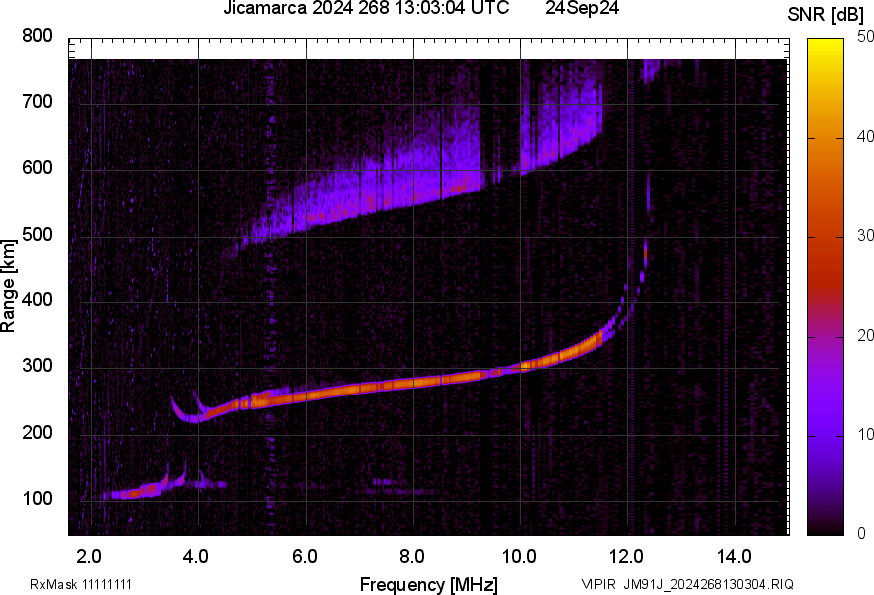Click the range tick label '700'
This screenshot has height=595, width=874.
37,101
